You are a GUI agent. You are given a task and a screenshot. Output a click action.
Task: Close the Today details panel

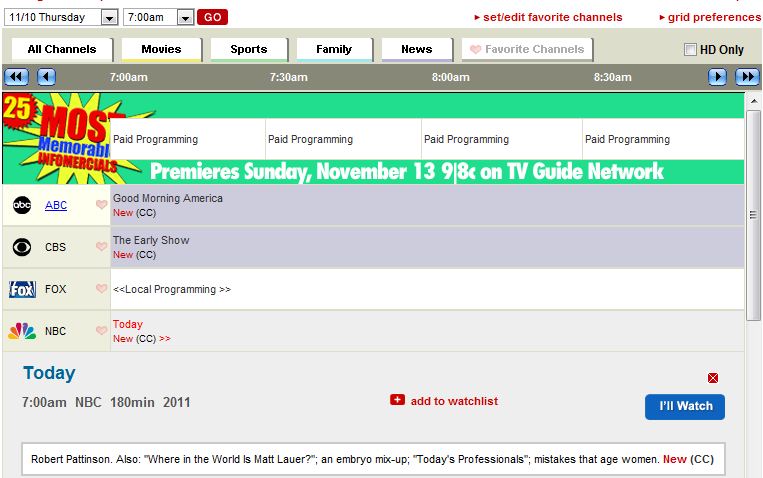pyautogui.click(x=712, y=378)
